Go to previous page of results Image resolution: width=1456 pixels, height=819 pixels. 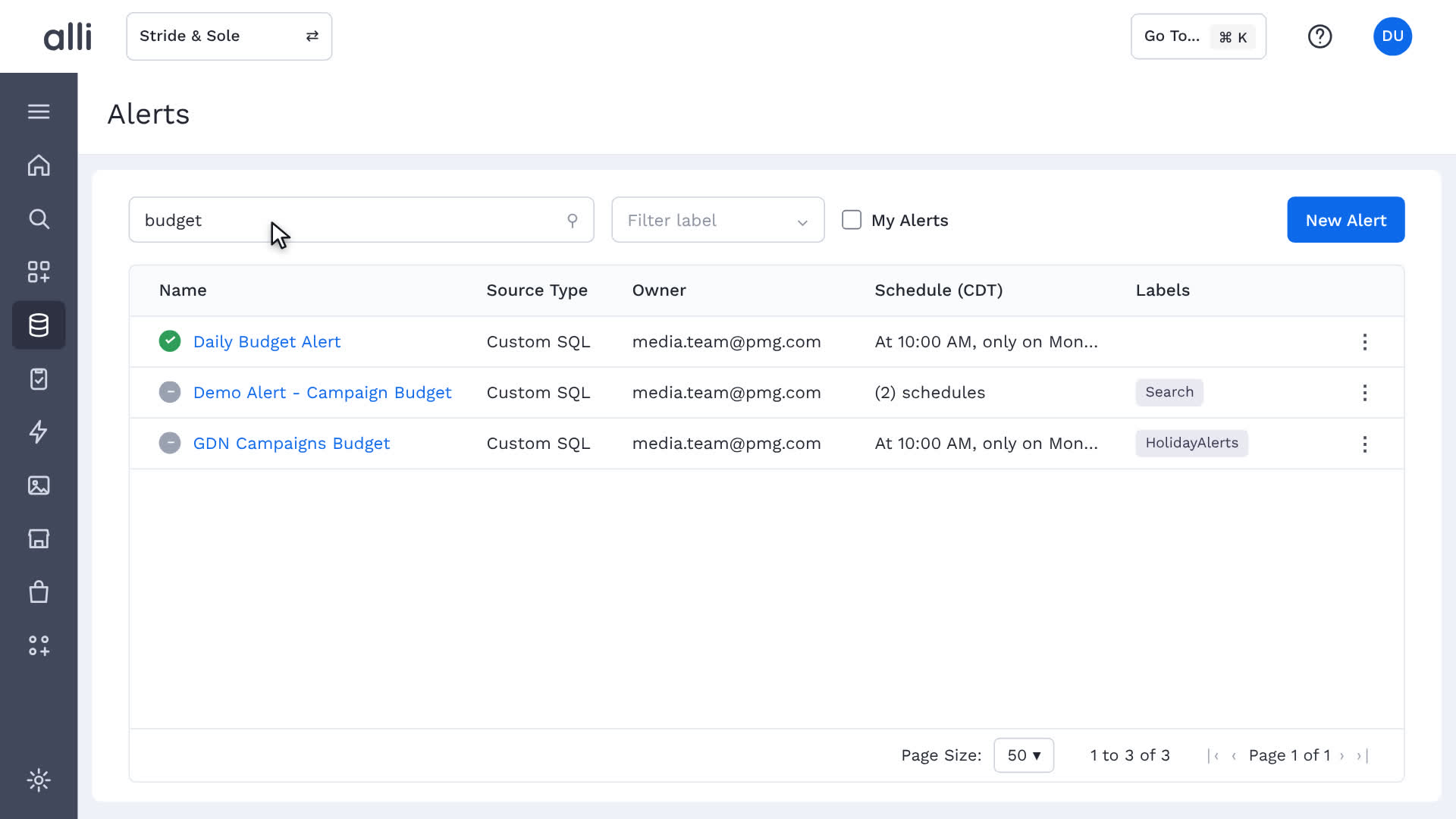pos(1235,756)
